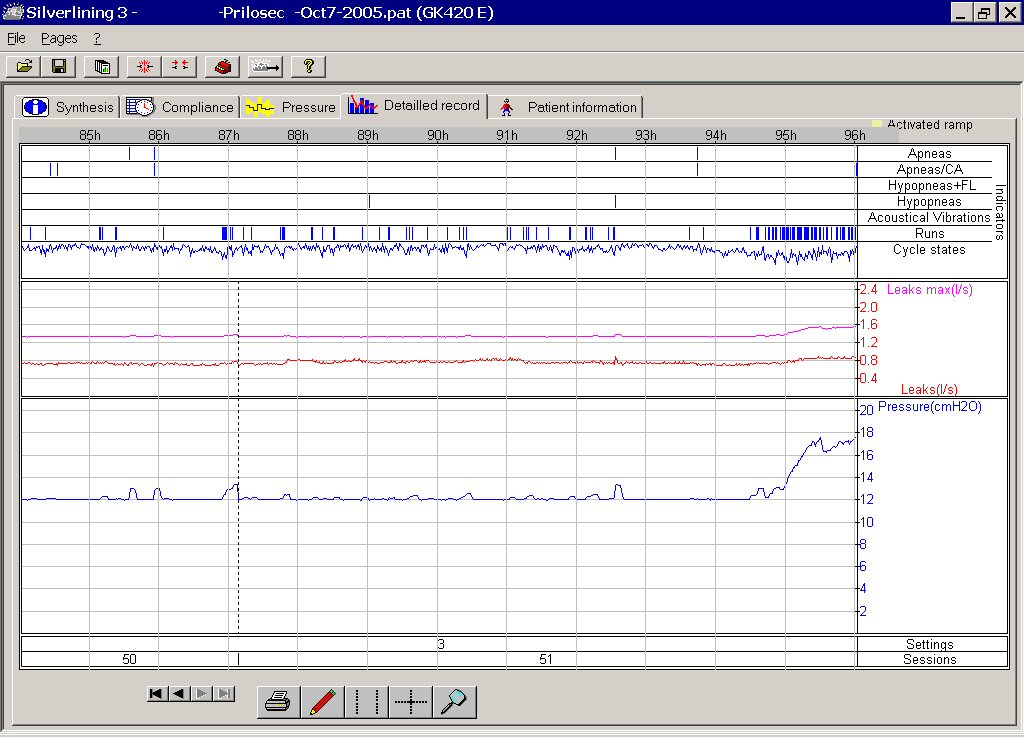The image size is (1024, 737).
Task: Print the detailed record graph
Action: click(x=279, y=702)
